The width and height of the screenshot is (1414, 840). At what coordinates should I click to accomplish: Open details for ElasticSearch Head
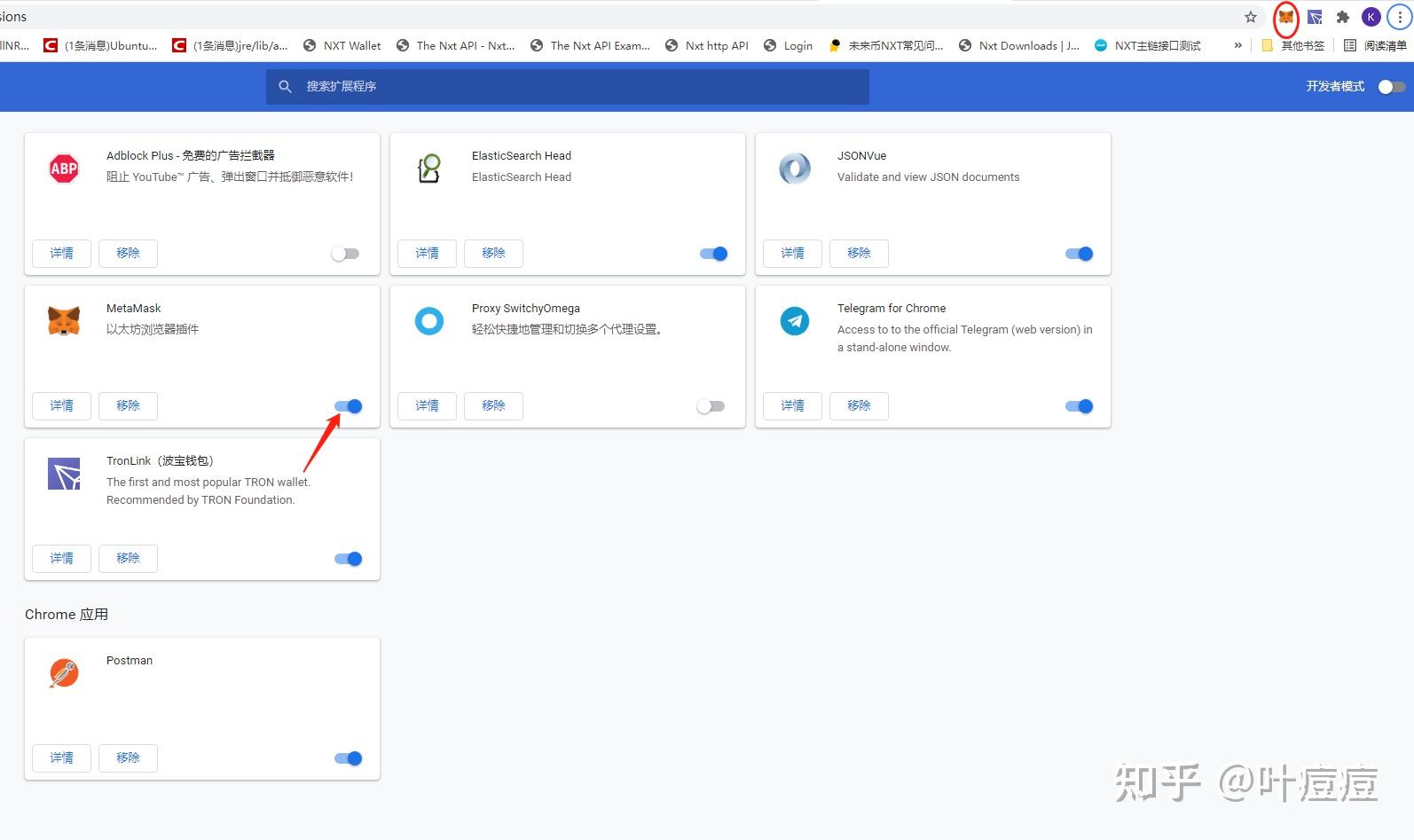[428, 254]
